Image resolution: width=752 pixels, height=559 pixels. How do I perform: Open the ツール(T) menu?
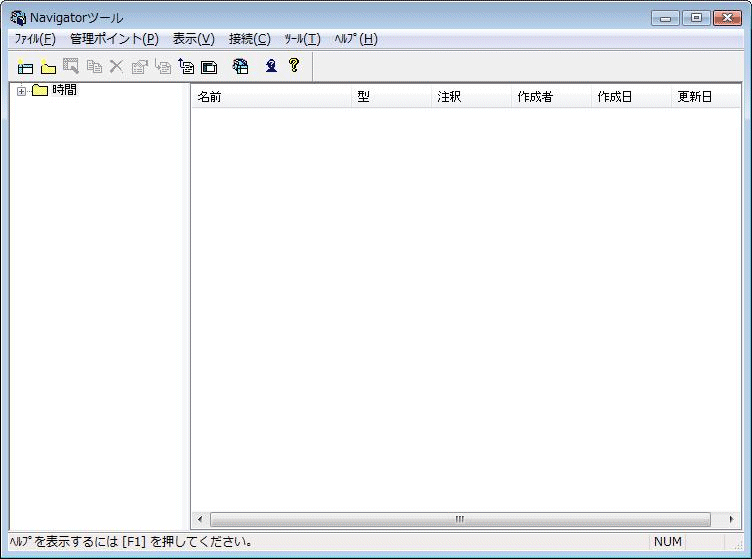302,39
